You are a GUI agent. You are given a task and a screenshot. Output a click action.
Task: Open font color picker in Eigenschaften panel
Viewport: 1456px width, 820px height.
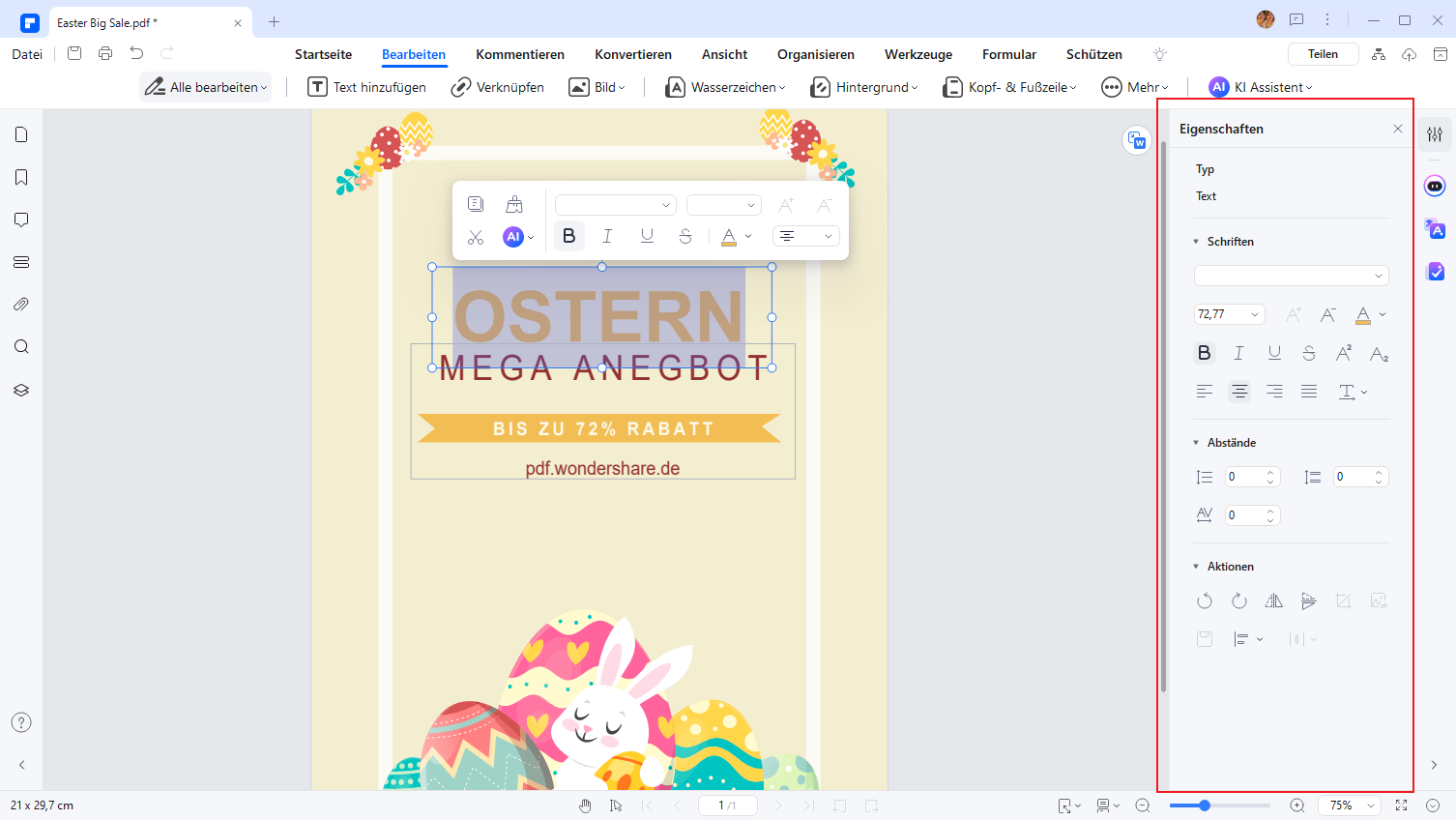tap(1370, 314)
